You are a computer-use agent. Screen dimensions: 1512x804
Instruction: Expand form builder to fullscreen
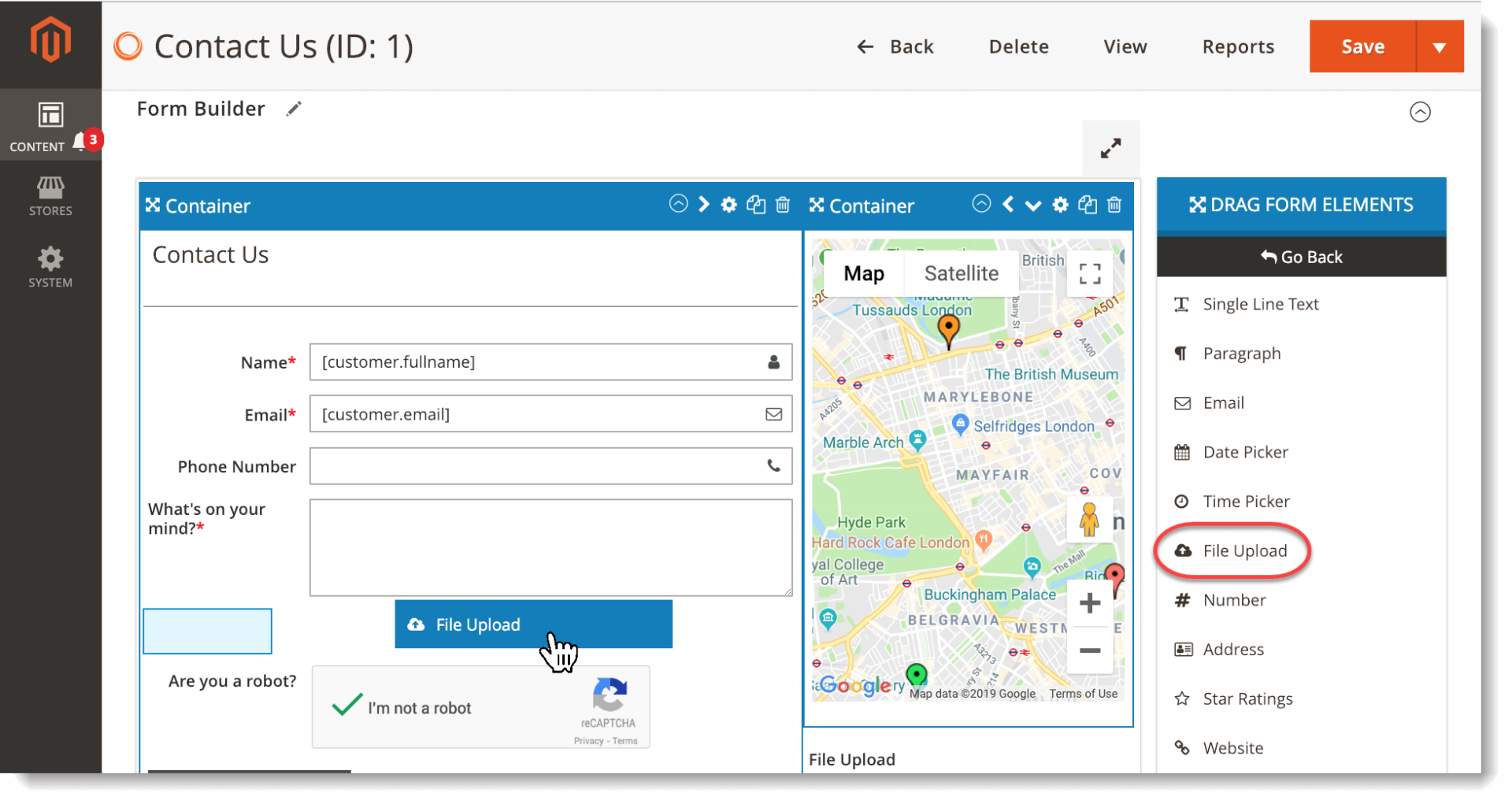(1110, 148)
